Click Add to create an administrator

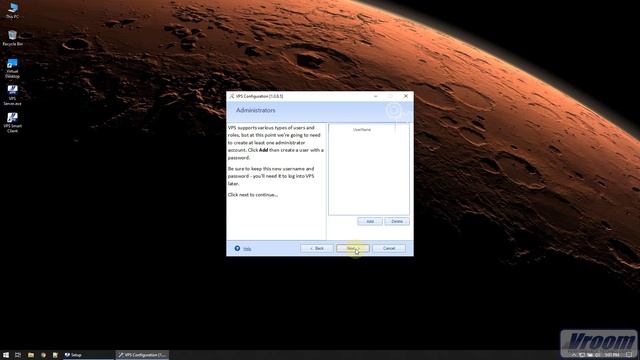pos(370,221)
